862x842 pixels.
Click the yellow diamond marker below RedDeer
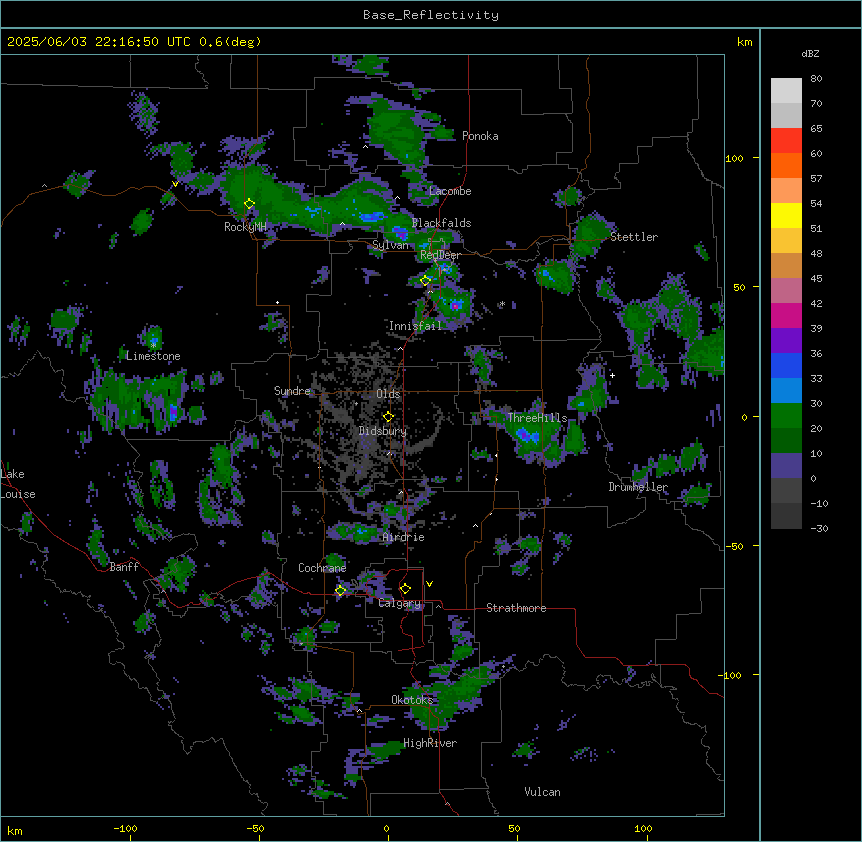[425, 280]
